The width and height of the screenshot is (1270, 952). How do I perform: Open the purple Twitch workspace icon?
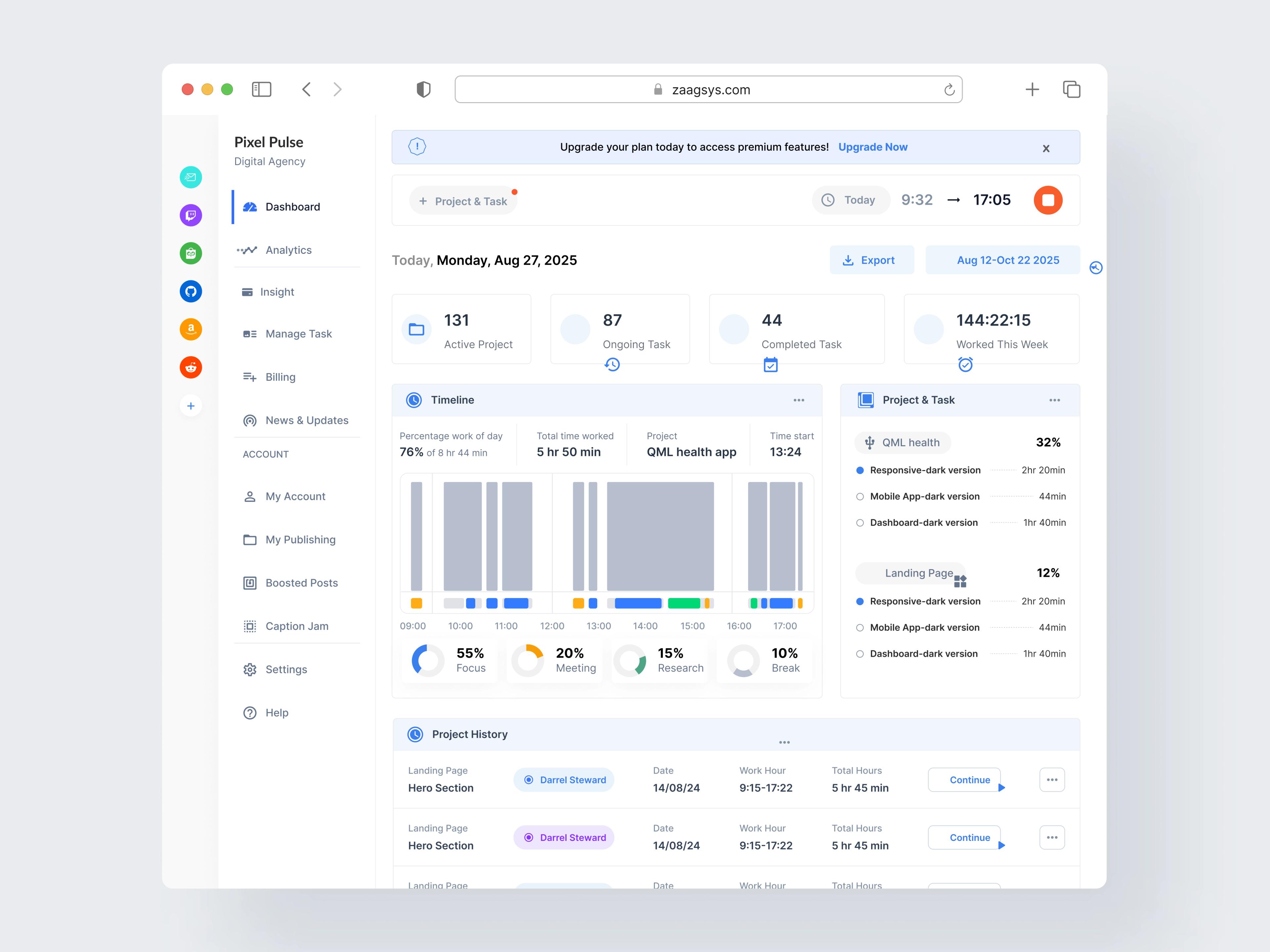tap(190, 215)
